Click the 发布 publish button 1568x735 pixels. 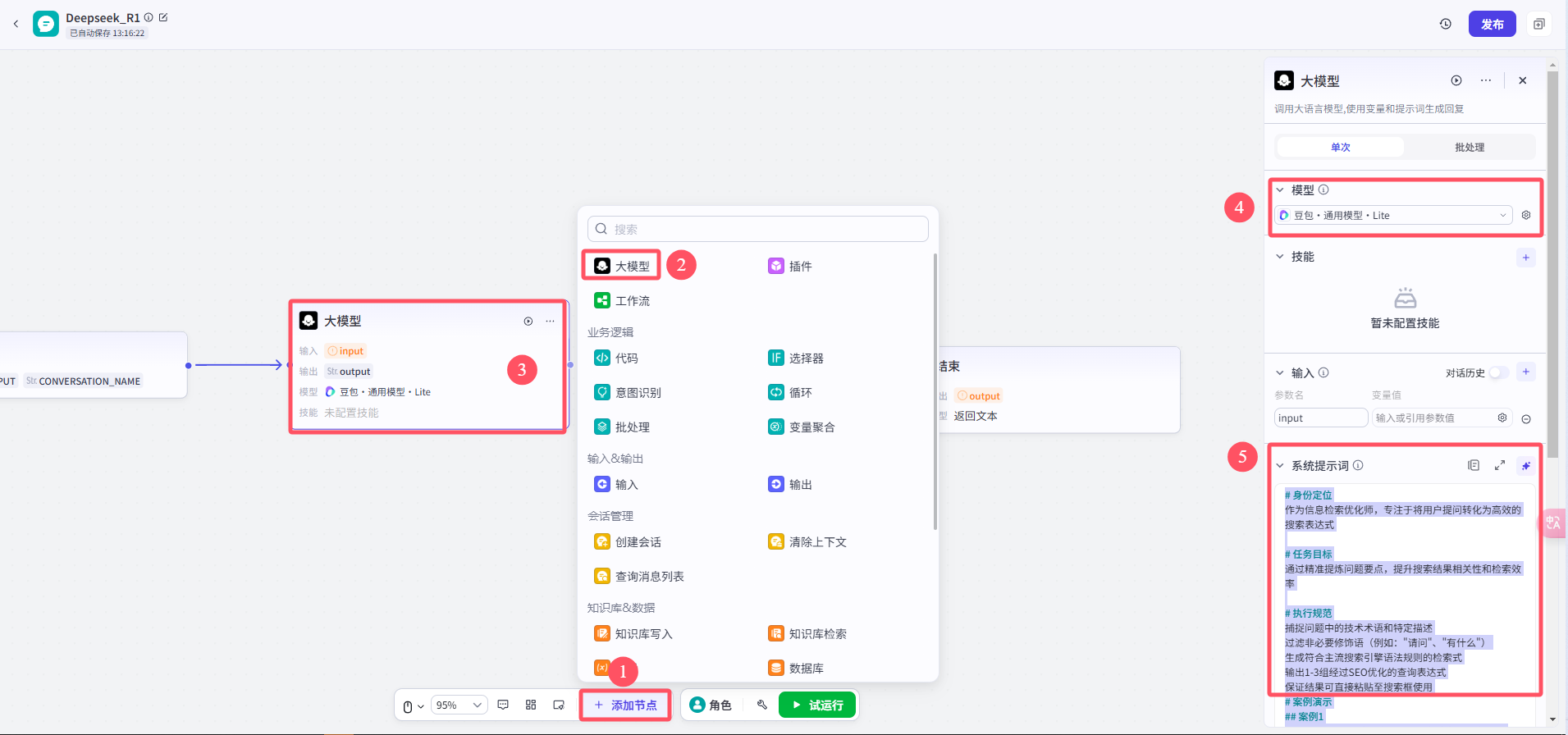click(1492, 24)
